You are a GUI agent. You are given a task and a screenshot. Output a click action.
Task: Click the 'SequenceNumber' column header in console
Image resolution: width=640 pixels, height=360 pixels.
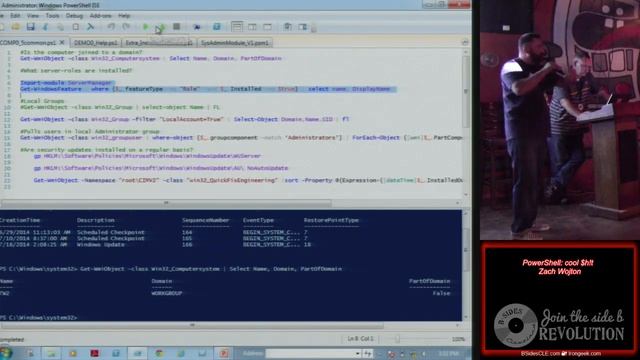206,220
